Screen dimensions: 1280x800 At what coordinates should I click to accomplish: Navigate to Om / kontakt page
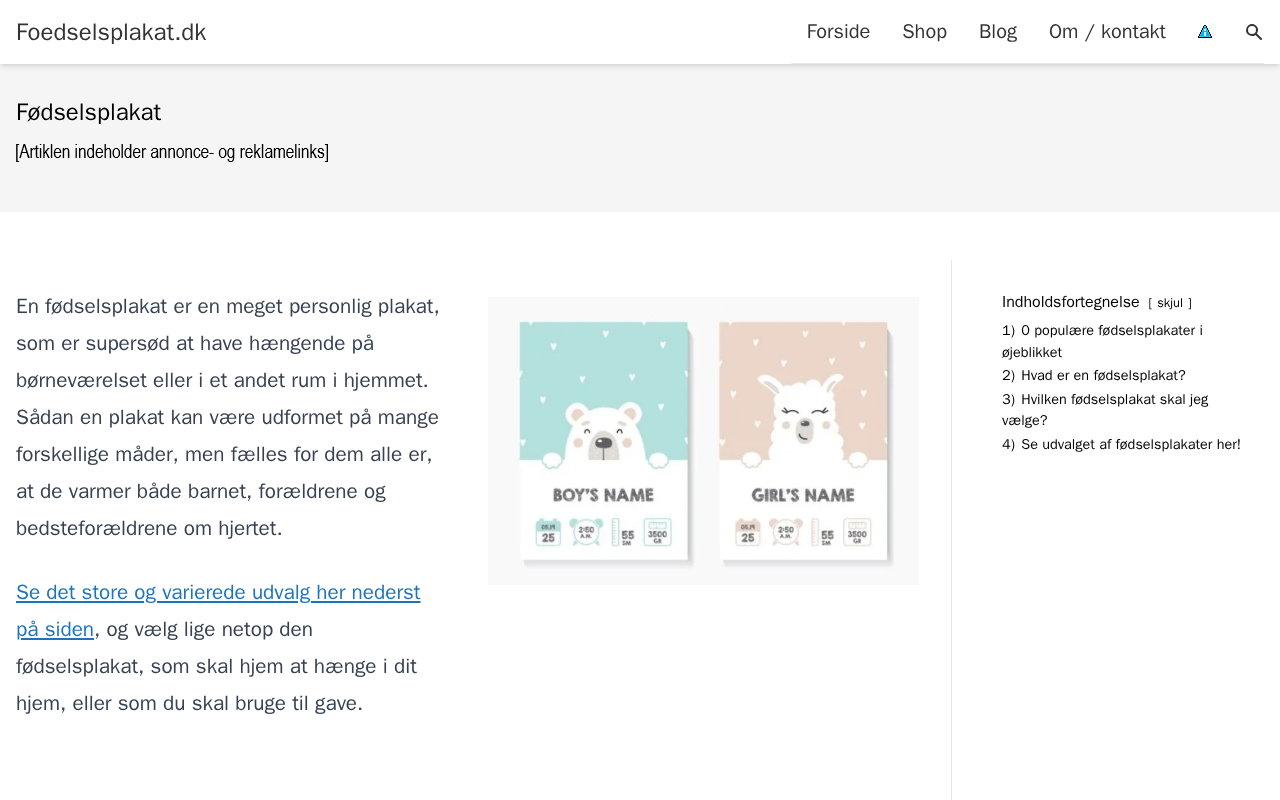click(1107, 32)
